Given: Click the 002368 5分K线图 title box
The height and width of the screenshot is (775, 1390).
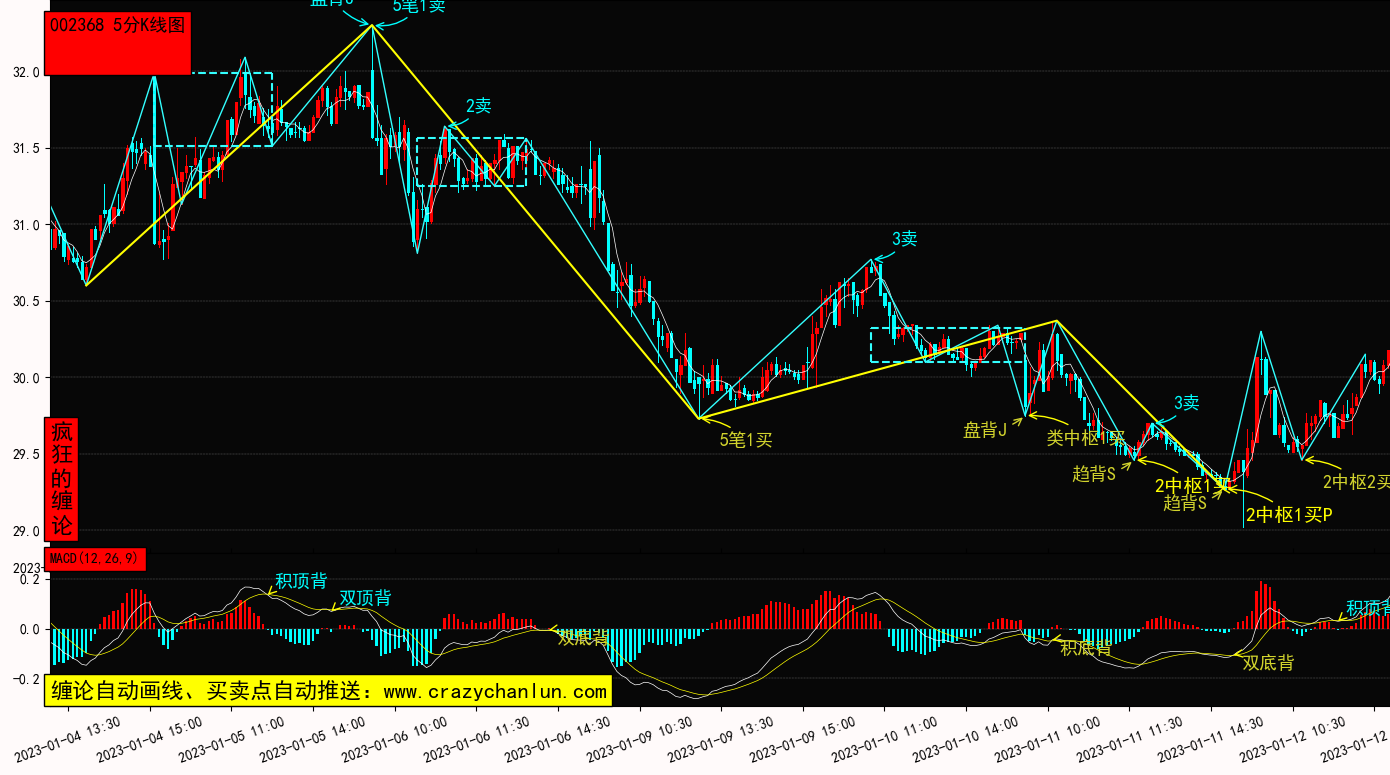Looking at the screenshot, I should point(119,43).
